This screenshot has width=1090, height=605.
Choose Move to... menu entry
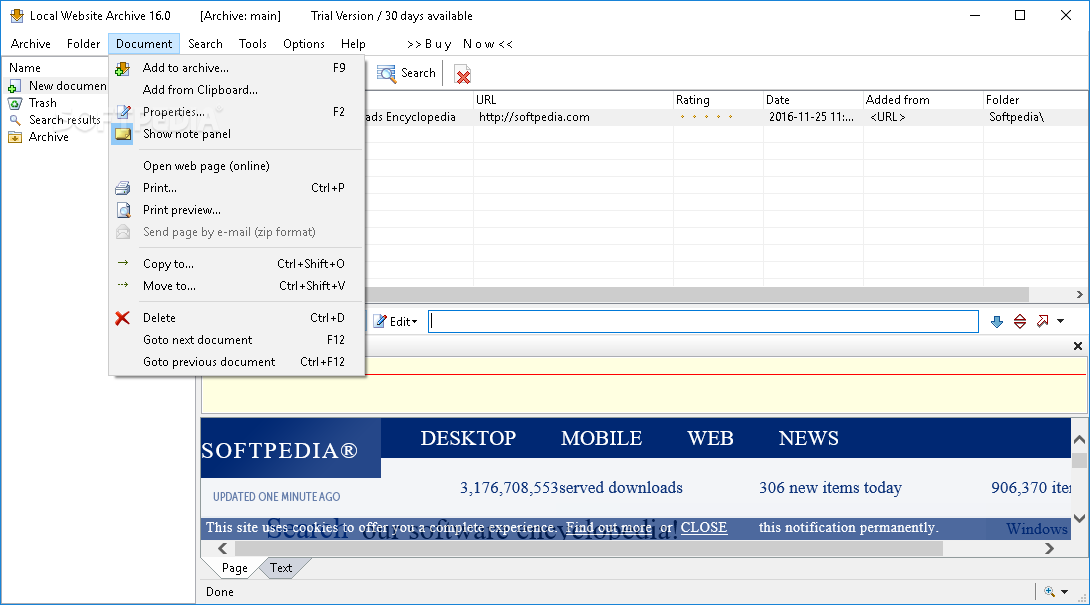(x=236, y=286)
